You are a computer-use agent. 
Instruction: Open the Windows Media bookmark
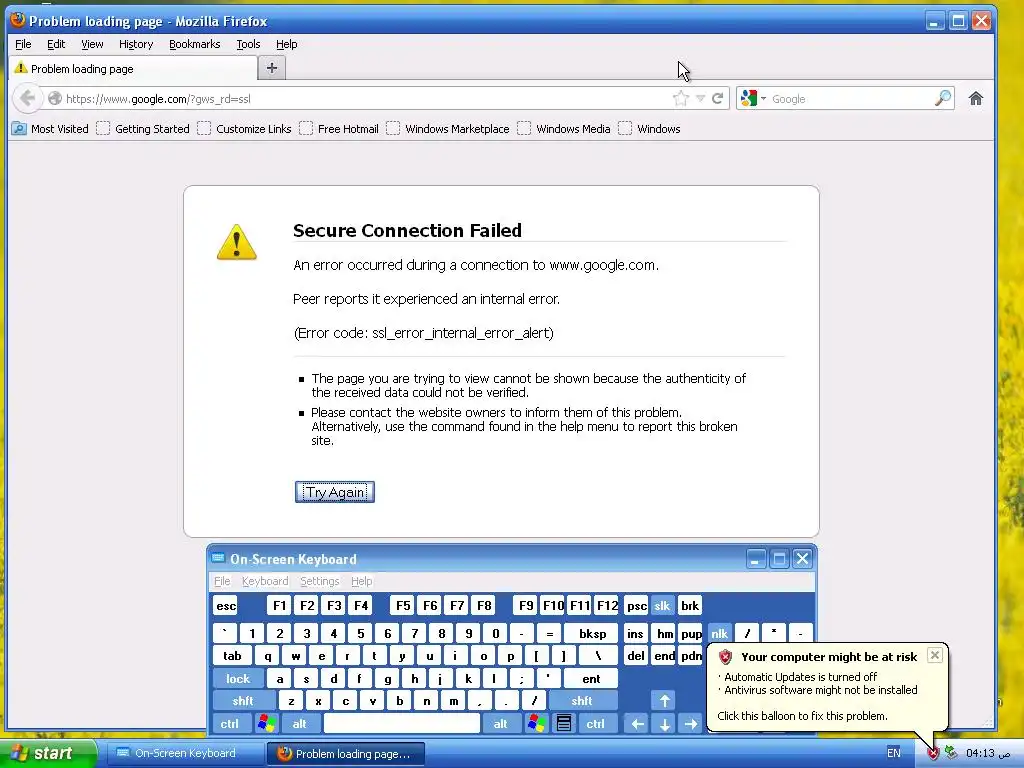[564, 129]
